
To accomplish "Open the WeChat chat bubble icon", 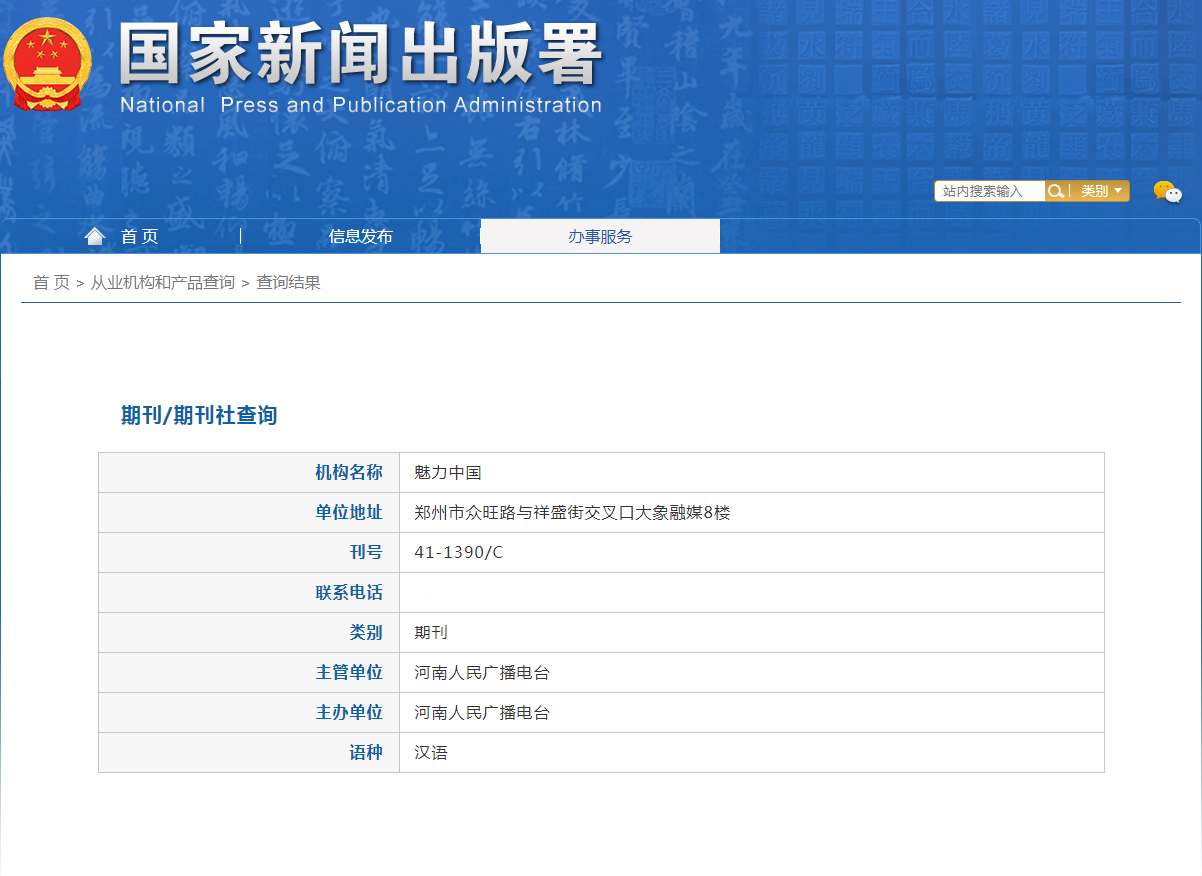I will click(1166, 192).
